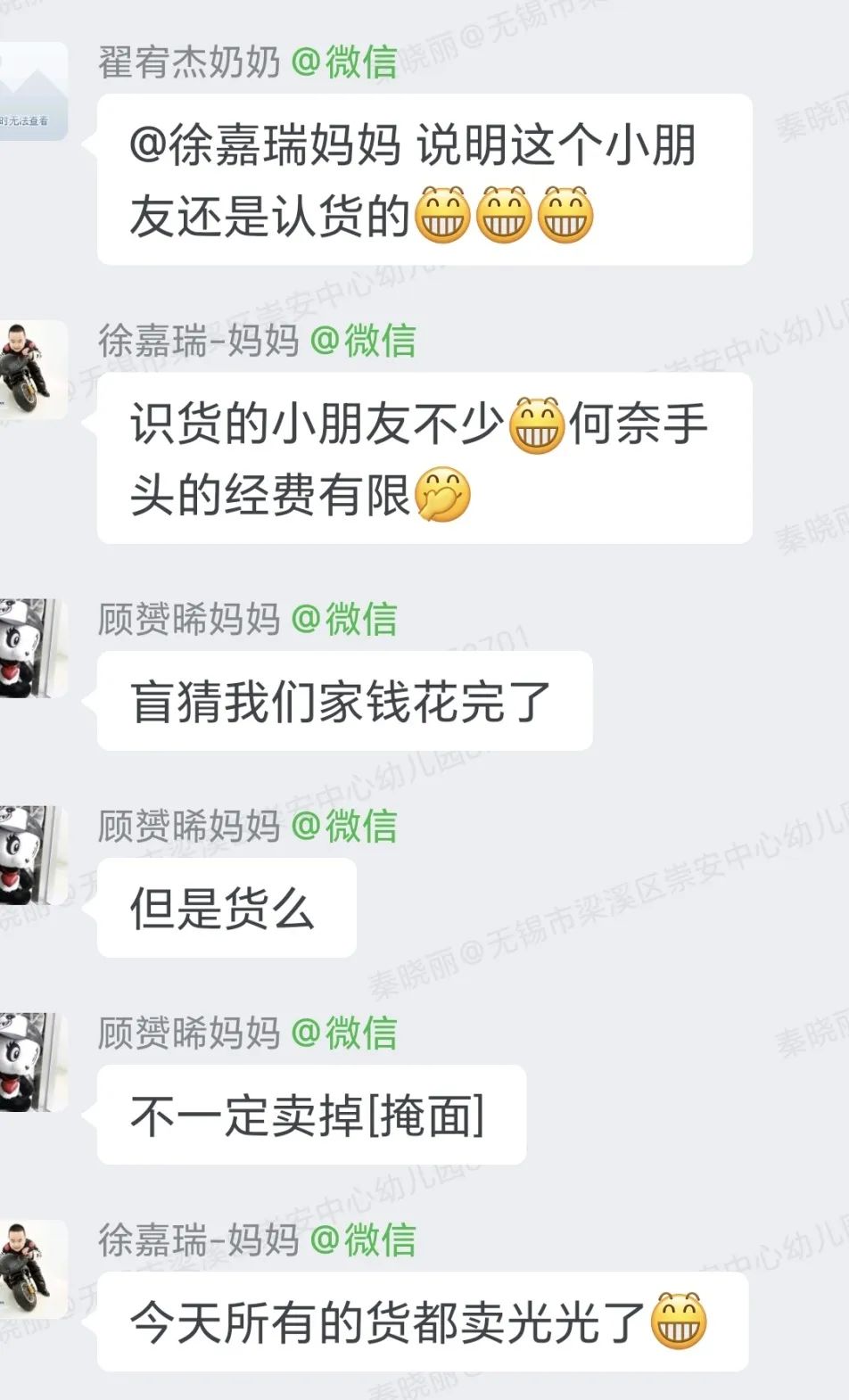Tap the 翟宥杰奶奶 avatar placeholder image
The width and height of the screenshot is (849, 1400).
[34, 91]
